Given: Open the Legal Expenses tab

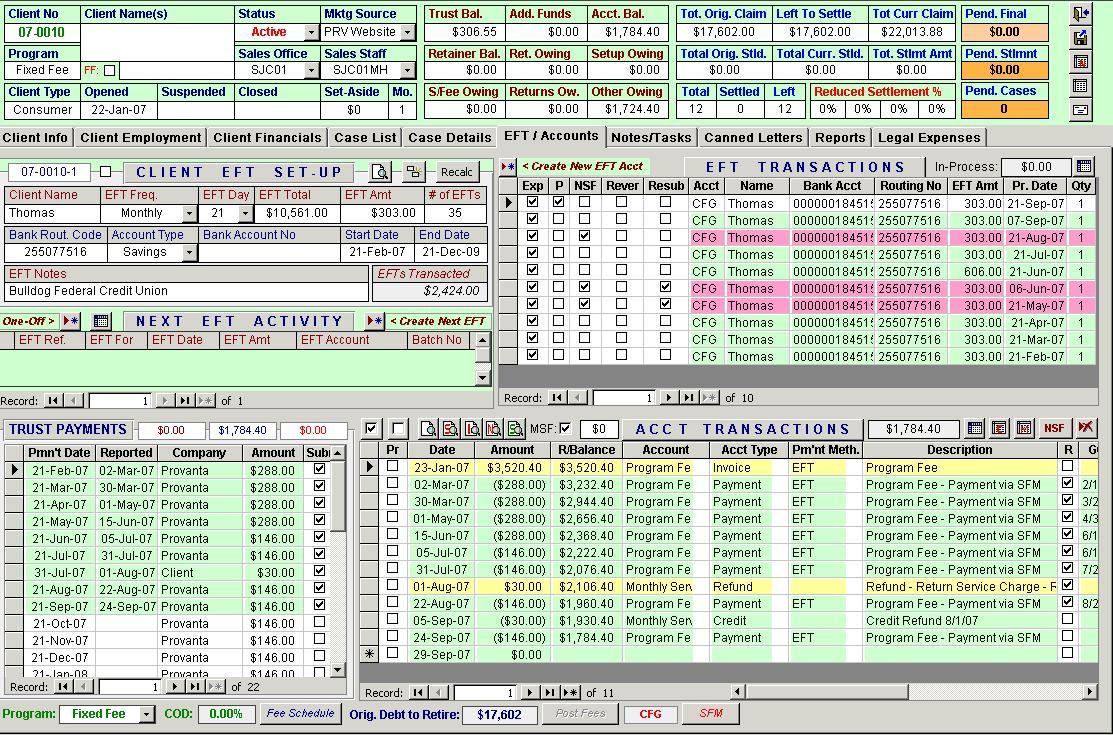Looking at the screenshot, I should 929,138.
